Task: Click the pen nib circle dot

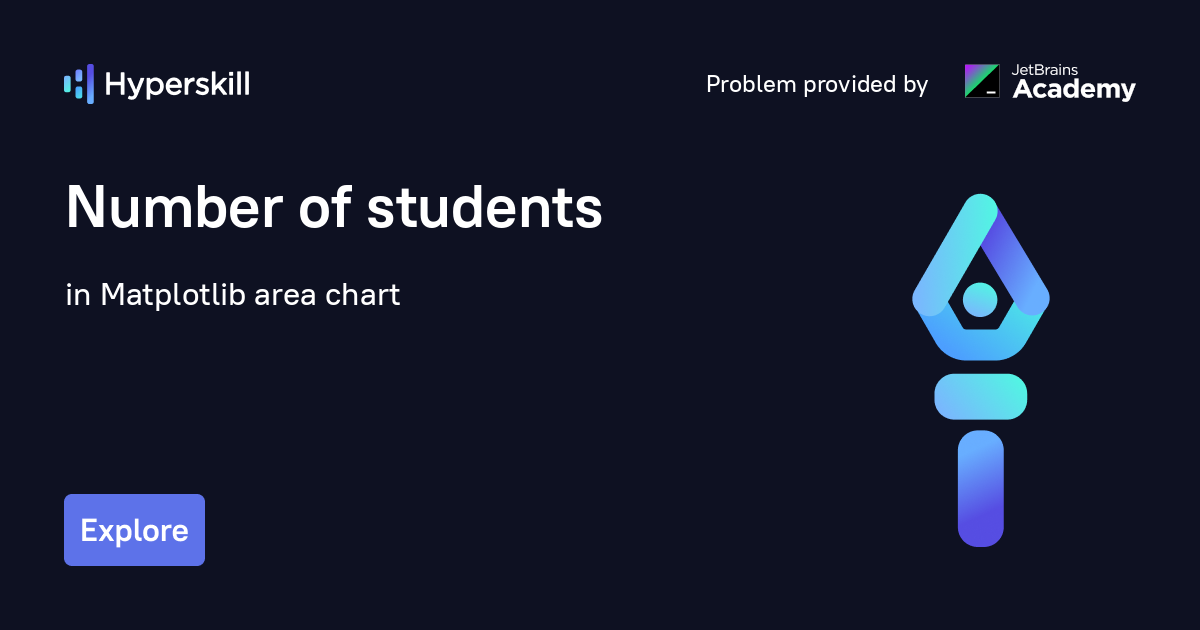Action: coord(980,298)
